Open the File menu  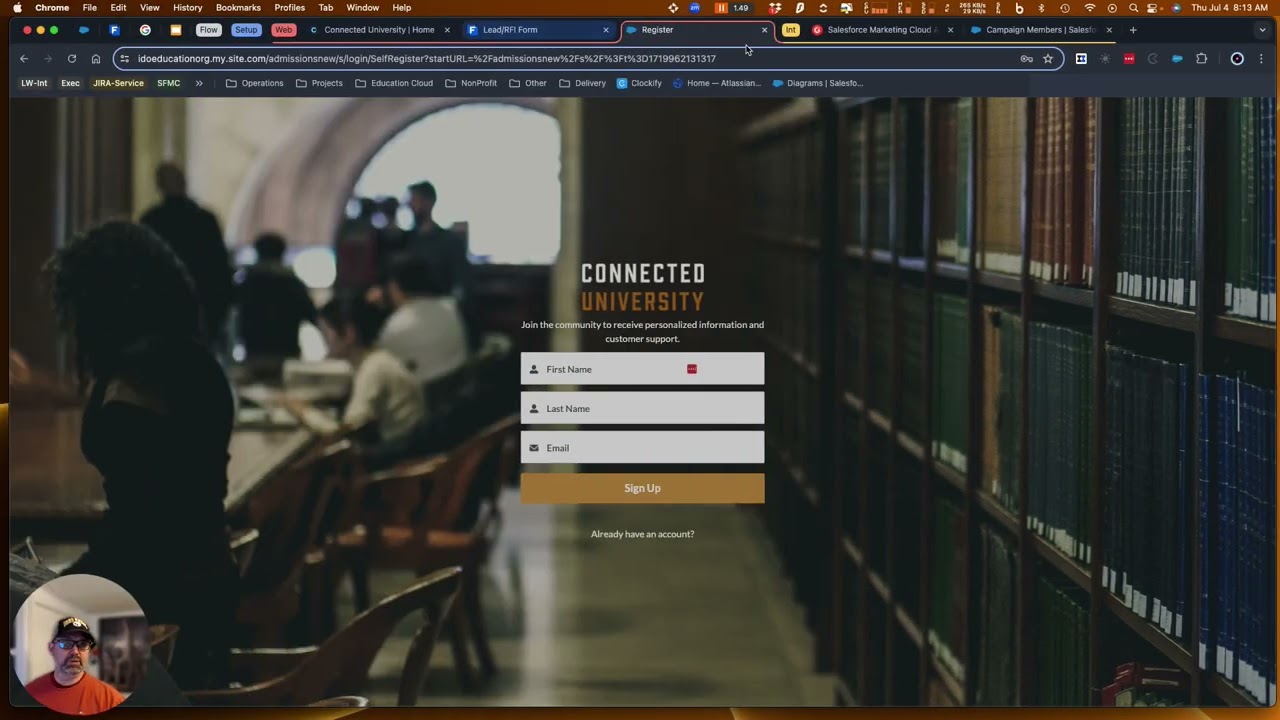coord(90,7)
